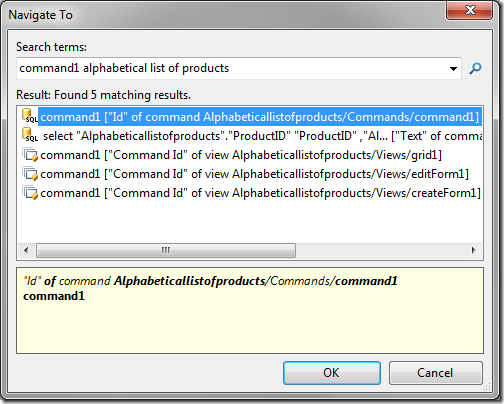Click the horizontal scrollbar thumb
The width and height of the screenshot is (504, 404).
coord(166,250)
